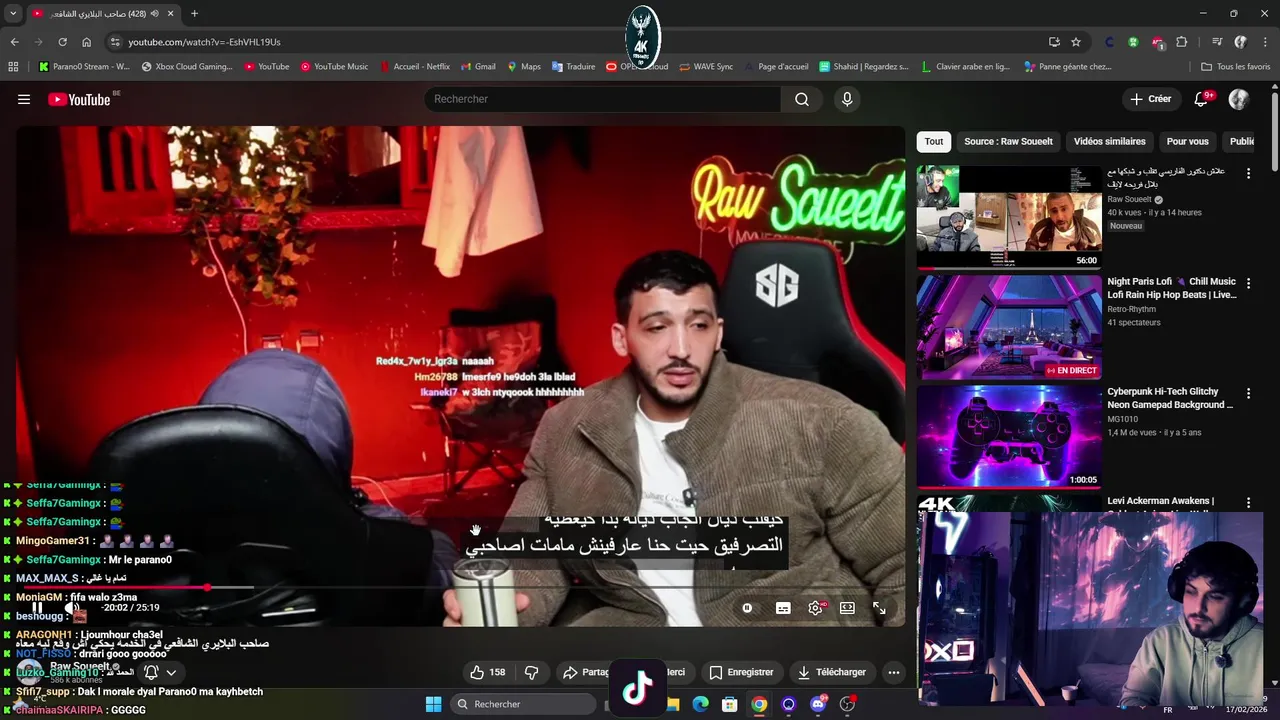Open the Raw Soueelt channel name in suggestions
Viewport: 1280px width, 720px height.
point(1129,199)
